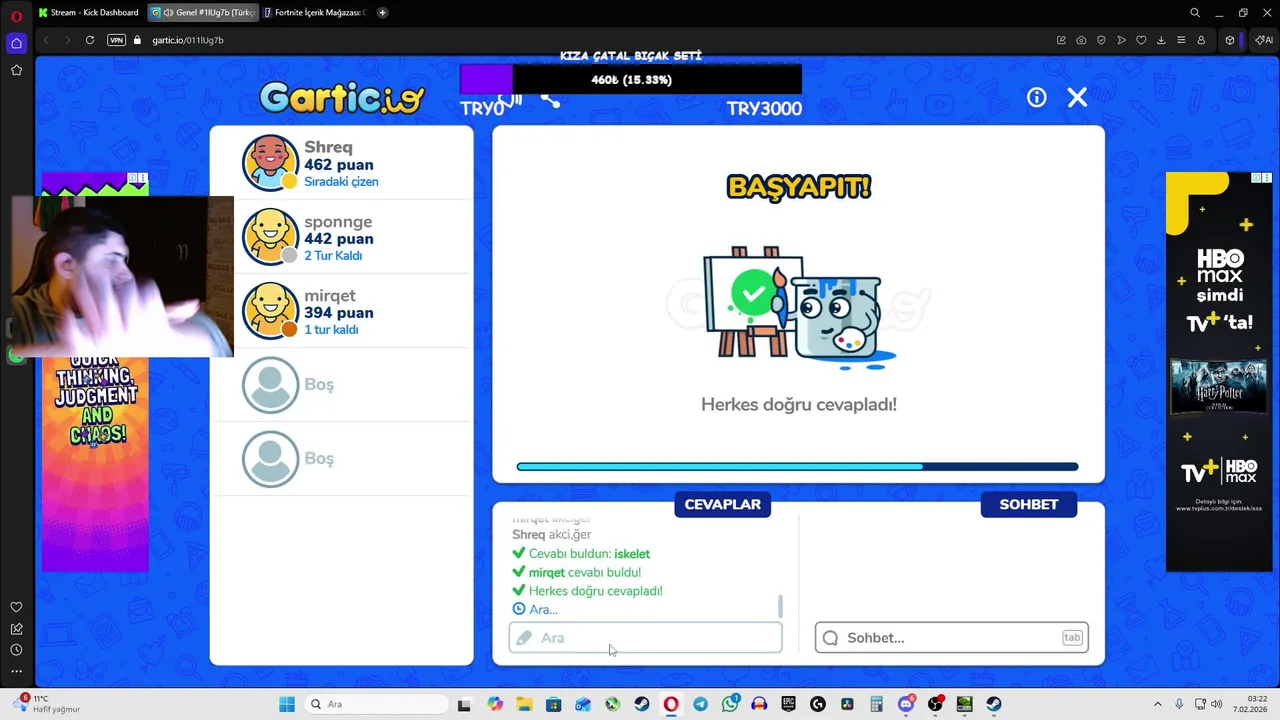Open the Aria AI button

1263,40
